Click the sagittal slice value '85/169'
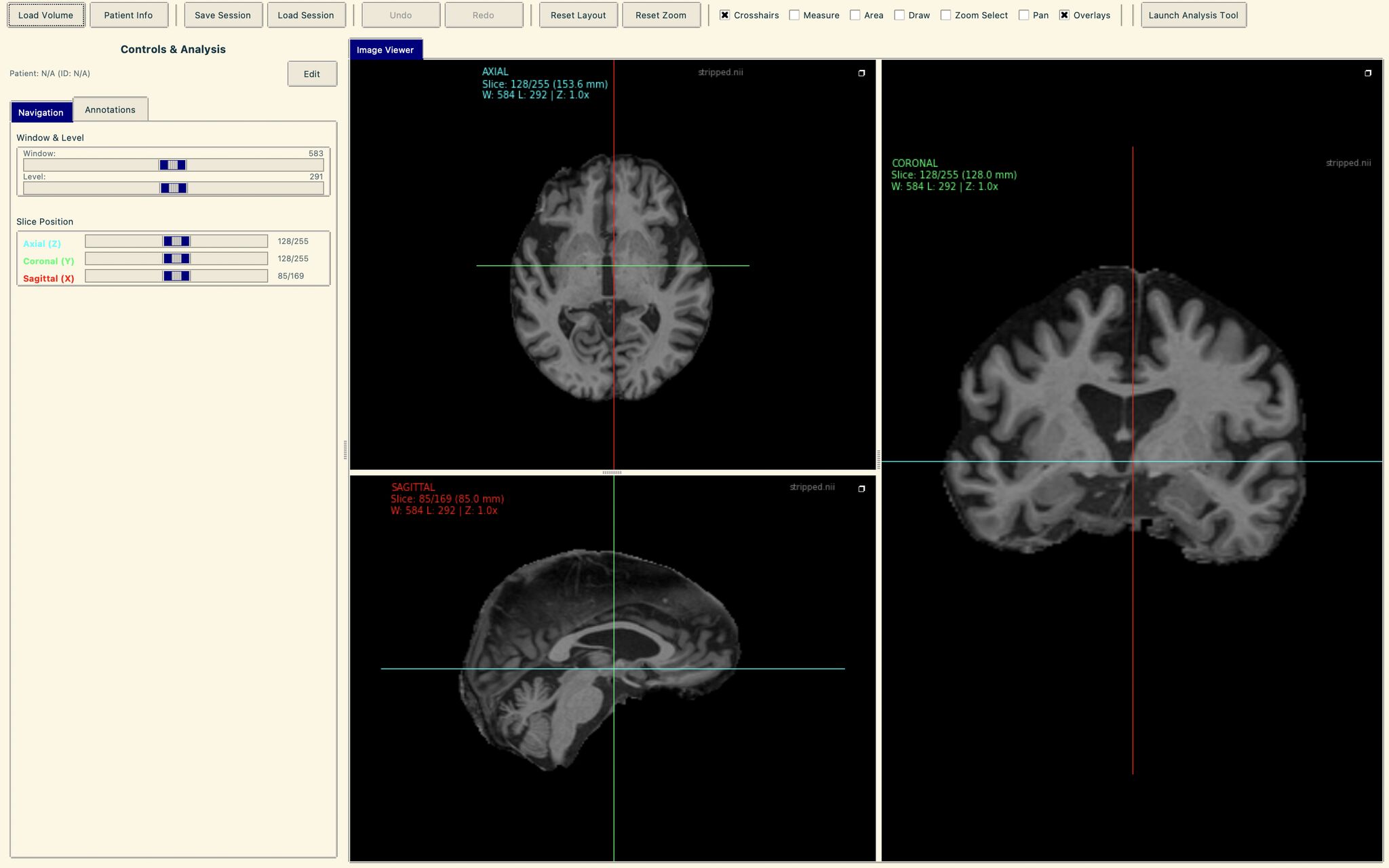 pos(291,276)
